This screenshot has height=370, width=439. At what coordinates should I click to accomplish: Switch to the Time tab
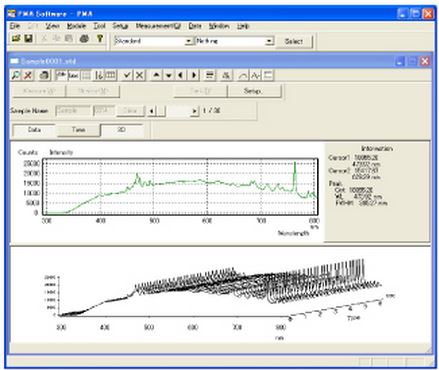coord(78,130)
